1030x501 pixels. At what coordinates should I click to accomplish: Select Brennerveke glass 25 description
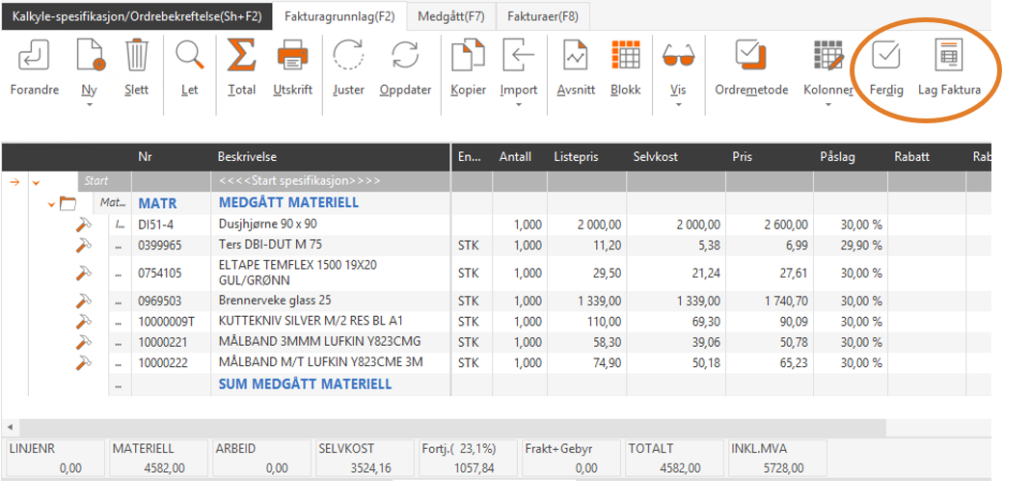click(x=275, y=301)
